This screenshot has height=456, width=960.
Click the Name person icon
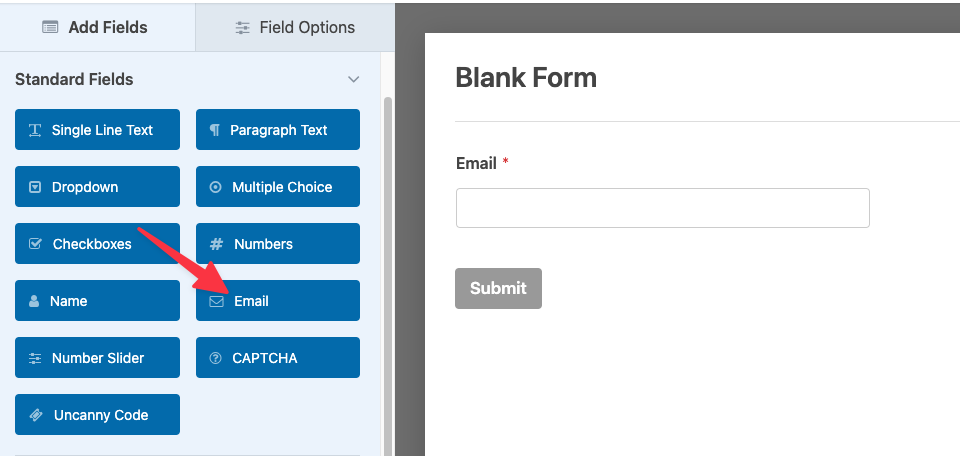click(35, 301)
